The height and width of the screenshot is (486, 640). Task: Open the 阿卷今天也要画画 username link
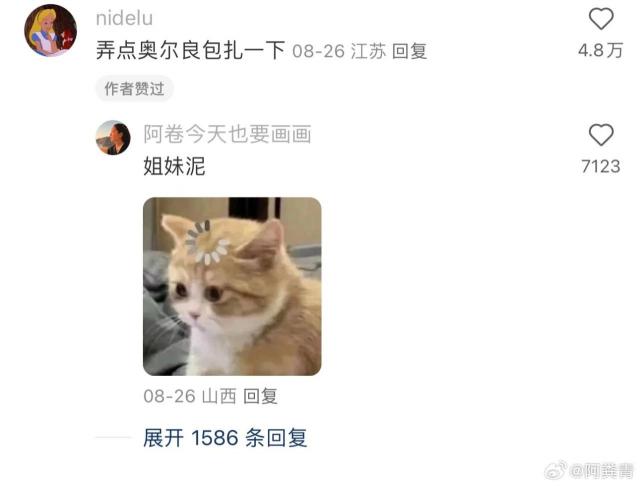coord(227,134)
